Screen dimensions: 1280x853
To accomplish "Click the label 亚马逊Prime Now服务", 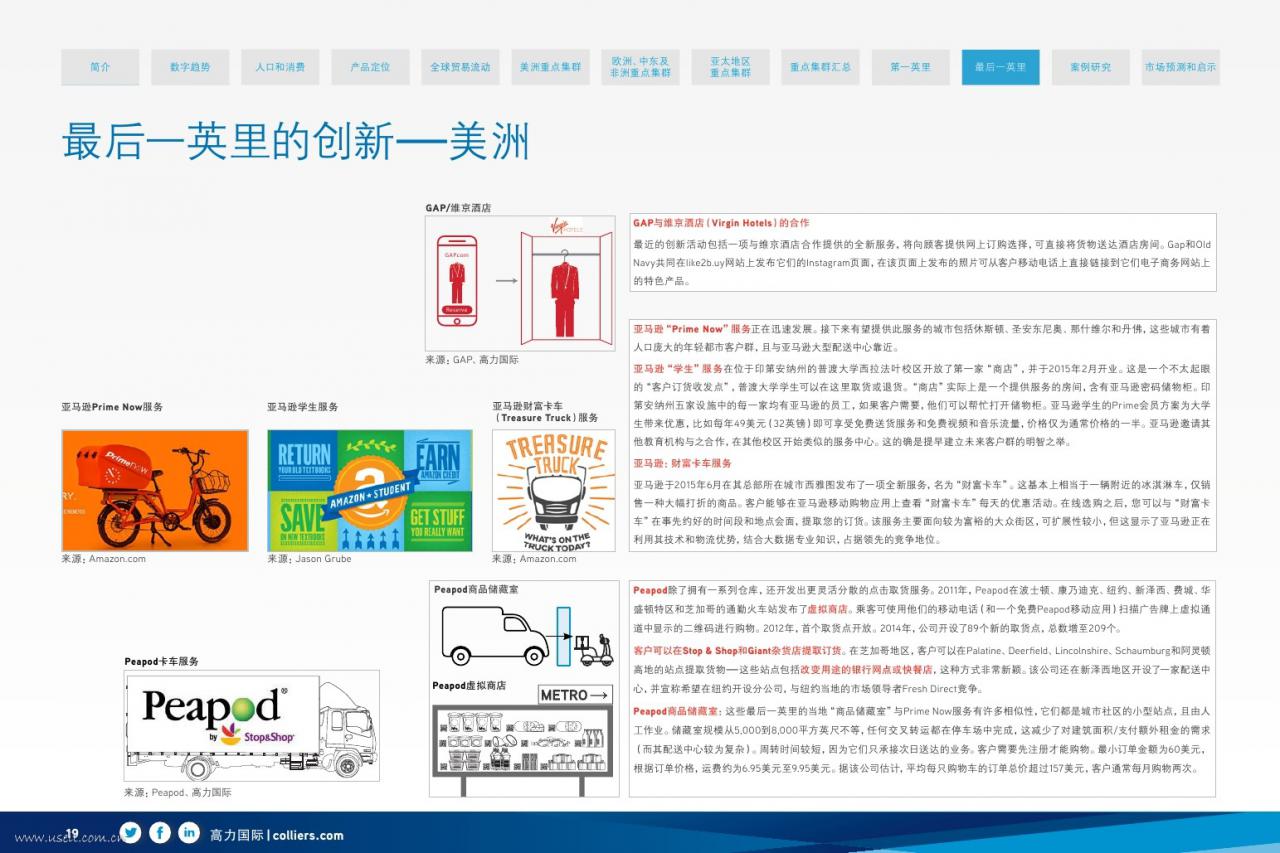I will (112, 407).
